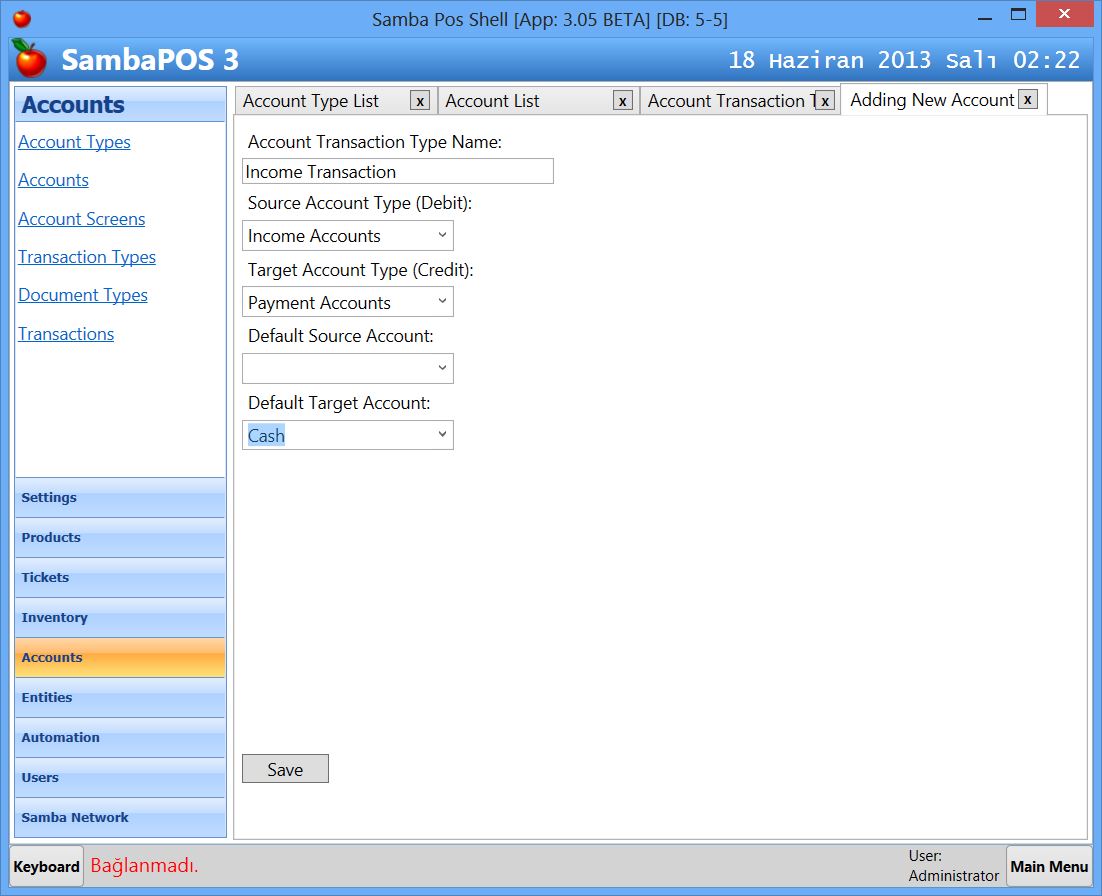Image resolution: width=1102 pixels, height=896 pixels.
Task: Switch to the Account List tab
Action: (492, 100)
